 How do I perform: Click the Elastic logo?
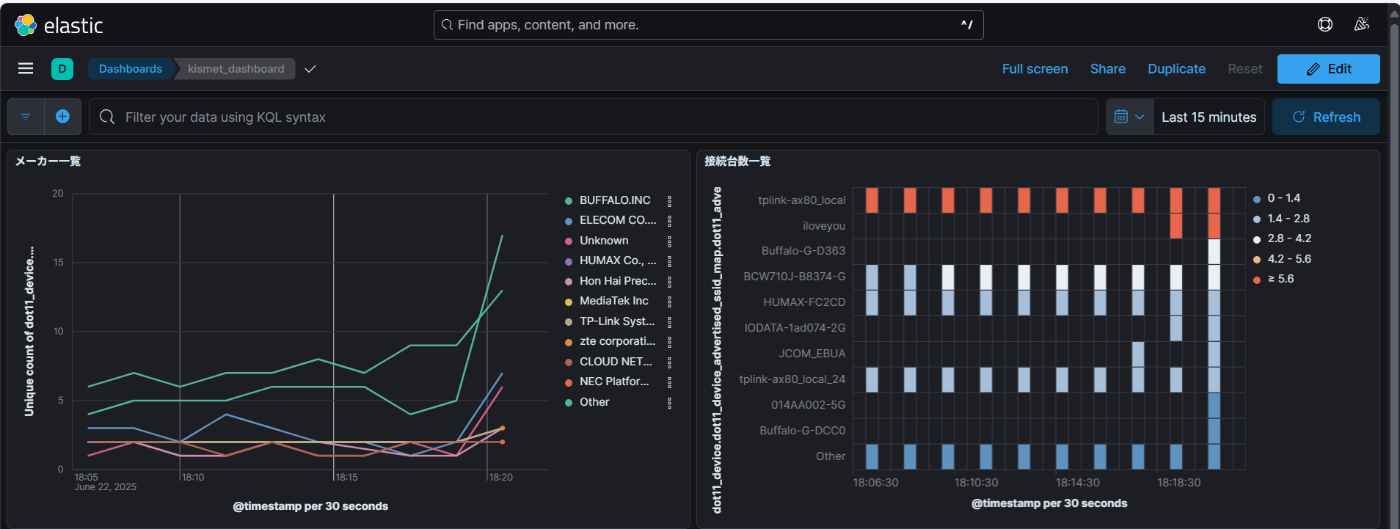(x=58, y=25)
